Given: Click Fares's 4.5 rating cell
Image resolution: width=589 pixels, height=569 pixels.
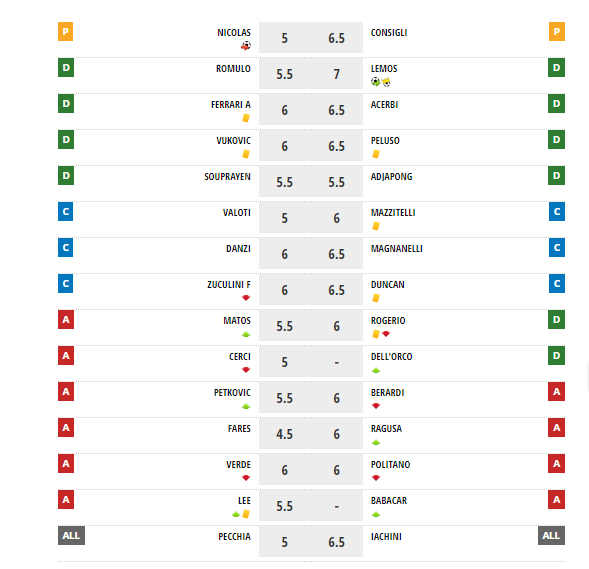Looking at the screenshot, I should (x=285, y=434).
